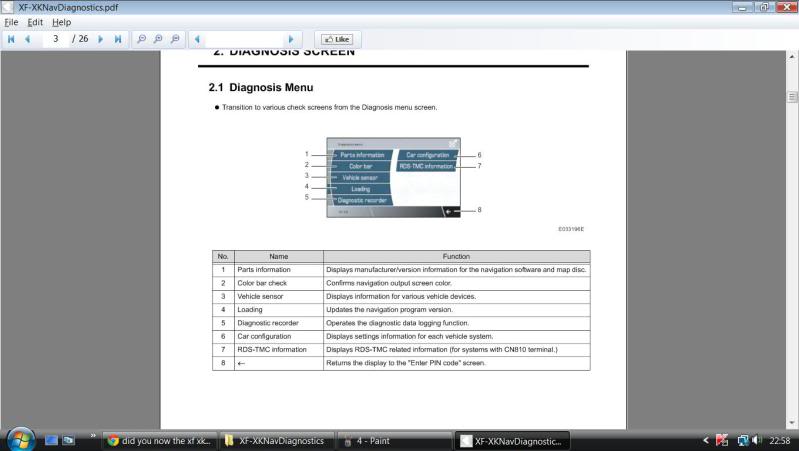Click the clock showing 22:58
The image size is (799, 451).
click(780, 441)
